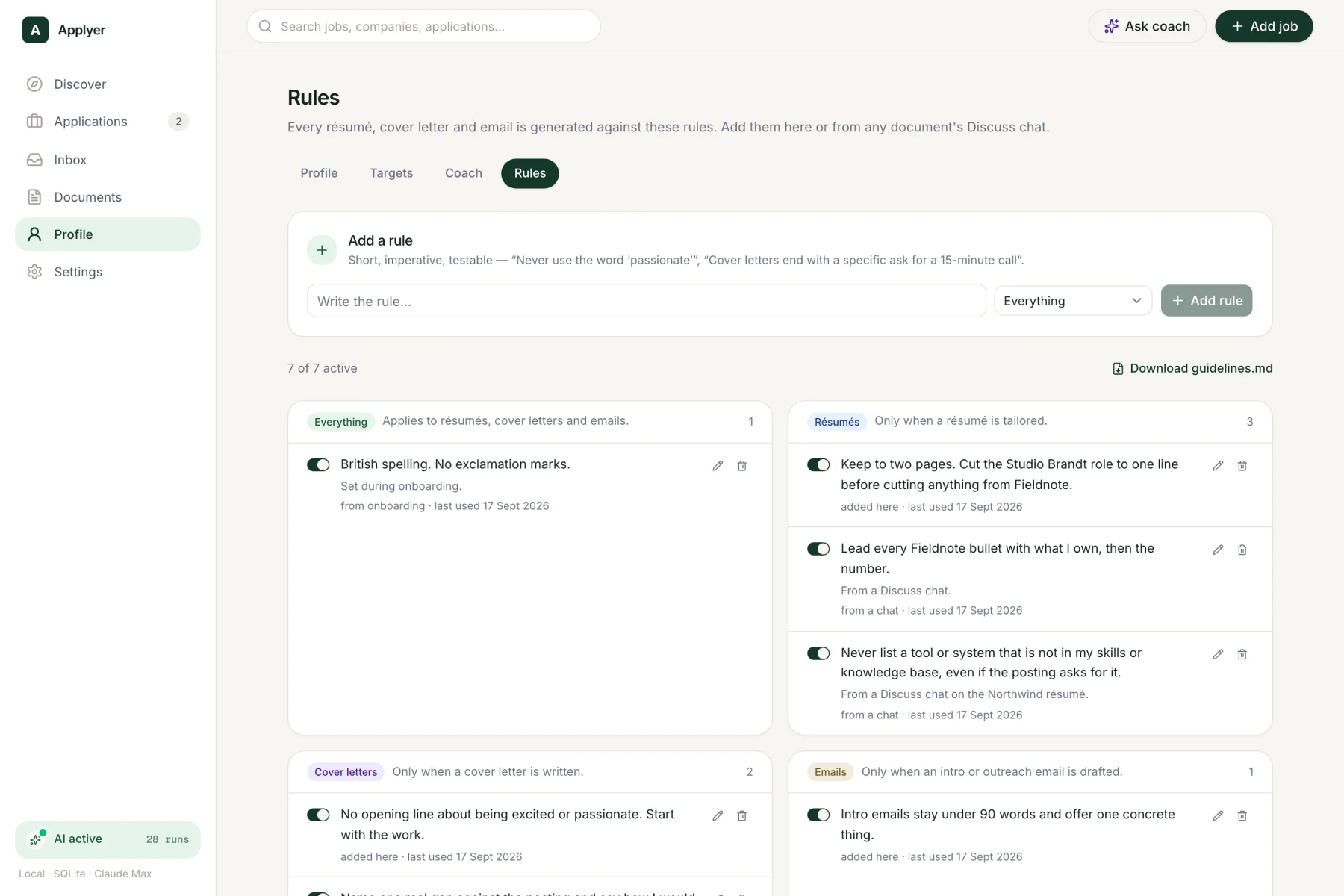Open Discover from the sidebar
Viewport: 1344px width, 896px height.
[x=108, y=84]
